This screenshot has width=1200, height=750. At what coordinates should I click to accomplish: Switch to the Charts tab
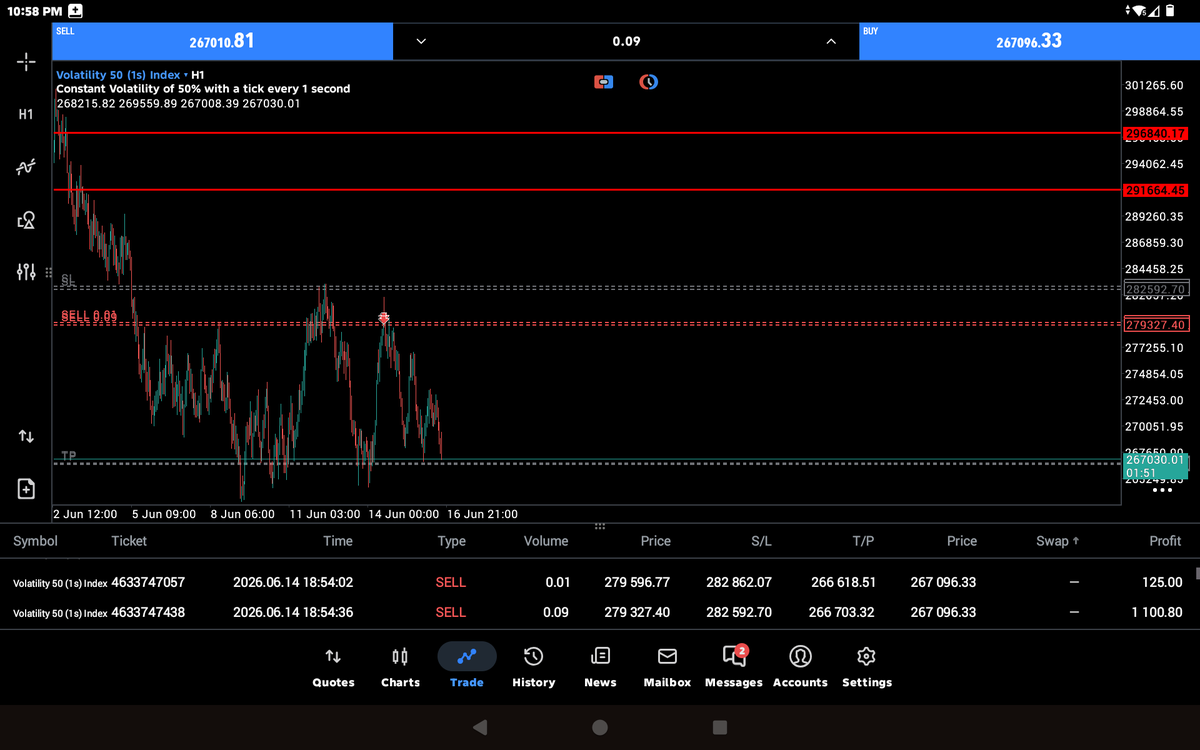[400, 667]
